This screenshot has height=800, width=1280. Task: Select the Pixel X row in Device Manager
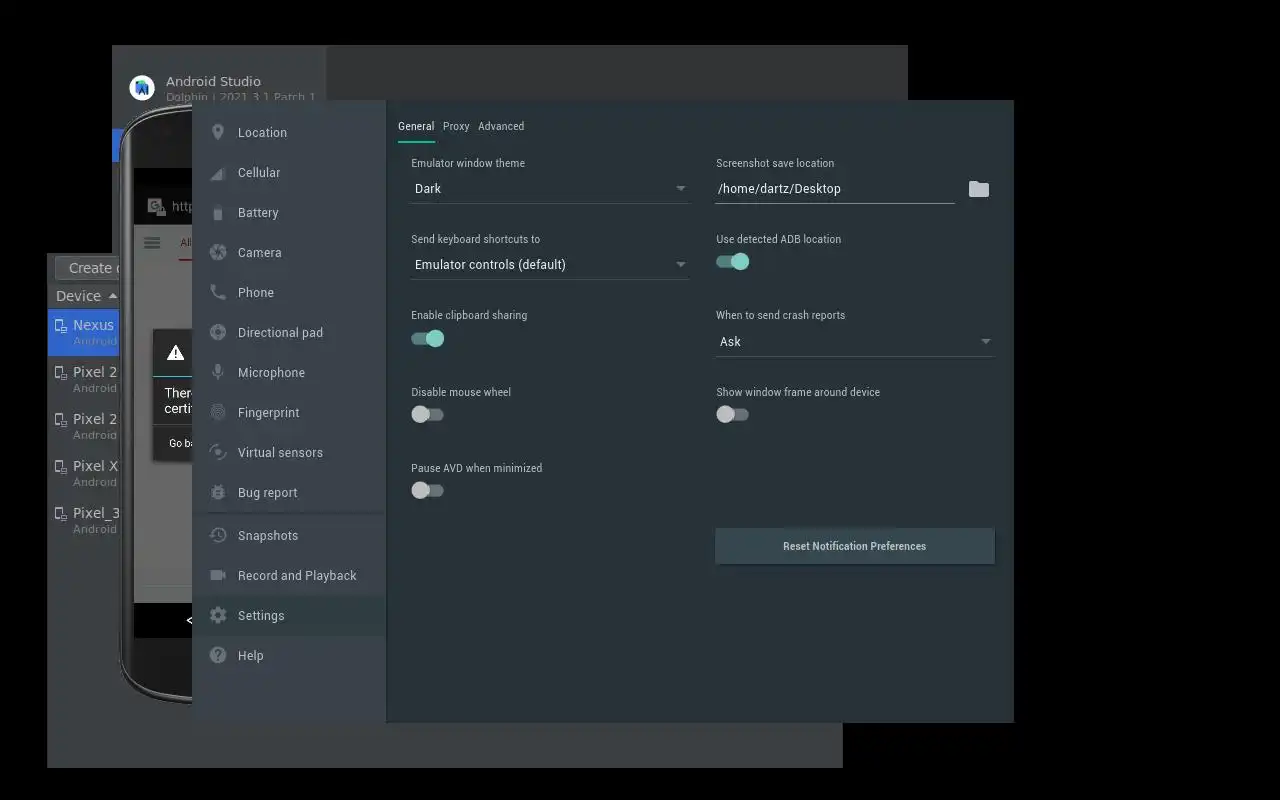click(x=83, y=473)
